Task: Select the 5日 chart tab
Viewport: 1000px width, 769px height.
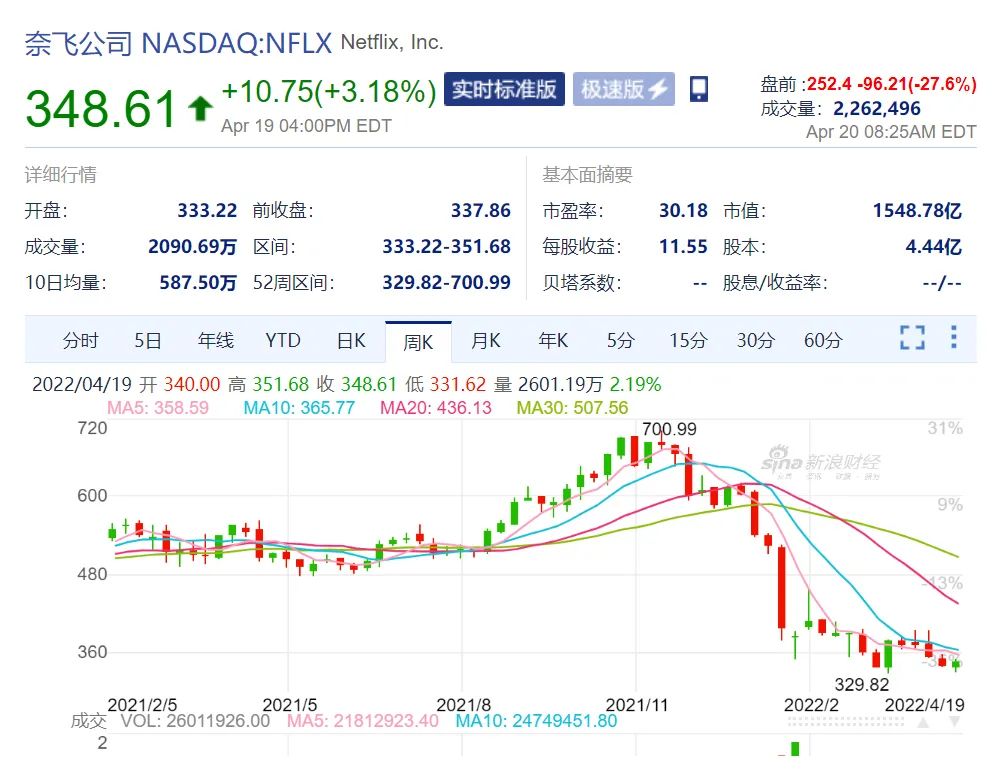Action: 148,341
